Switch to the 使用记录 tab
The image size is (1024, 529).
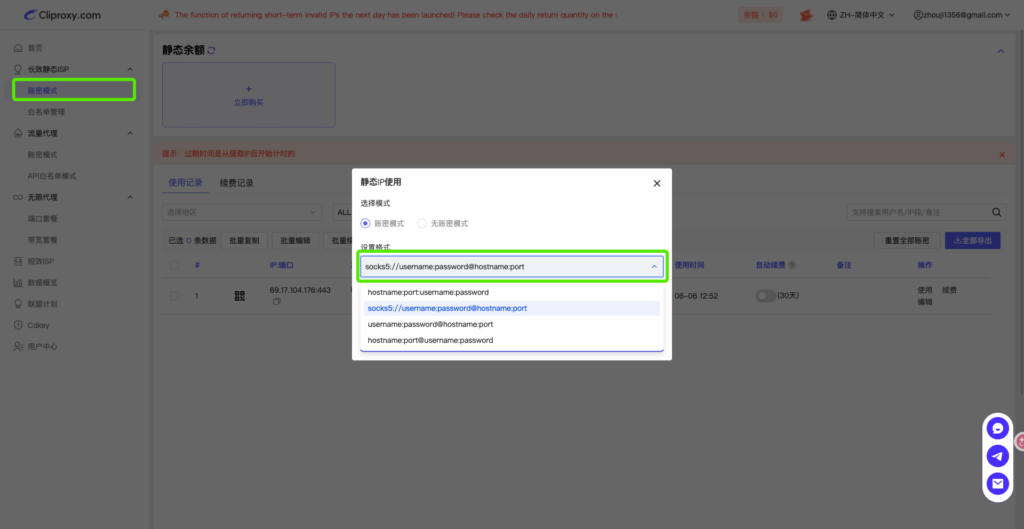pyautogui.click(x=185, y=183)
